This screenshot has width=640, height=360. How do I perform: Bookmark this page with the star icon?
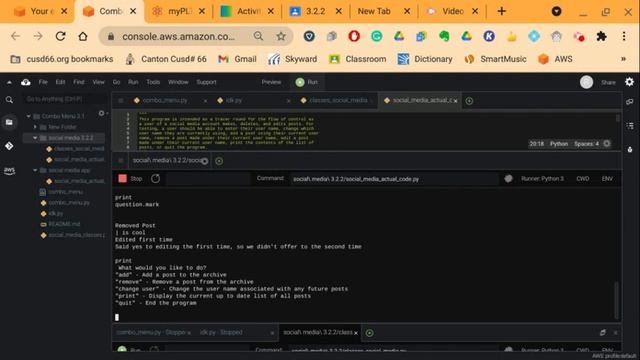[x=281, y=36]
